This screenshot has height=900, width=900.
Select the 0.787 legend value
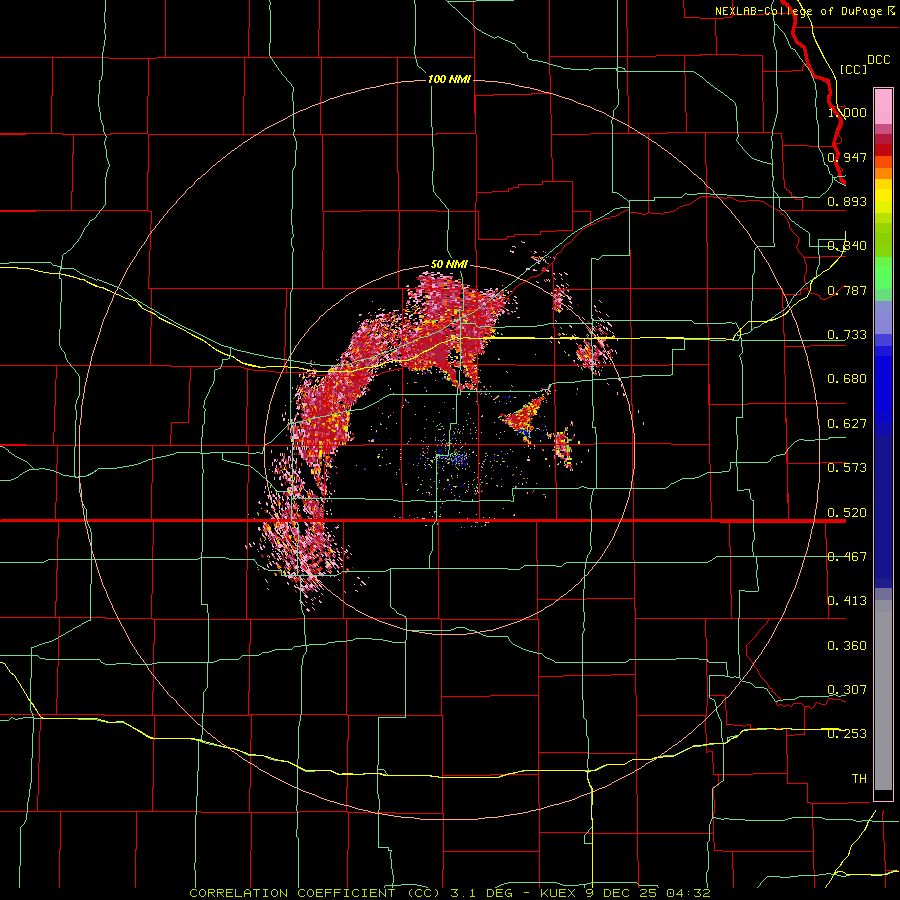point(847,290)
